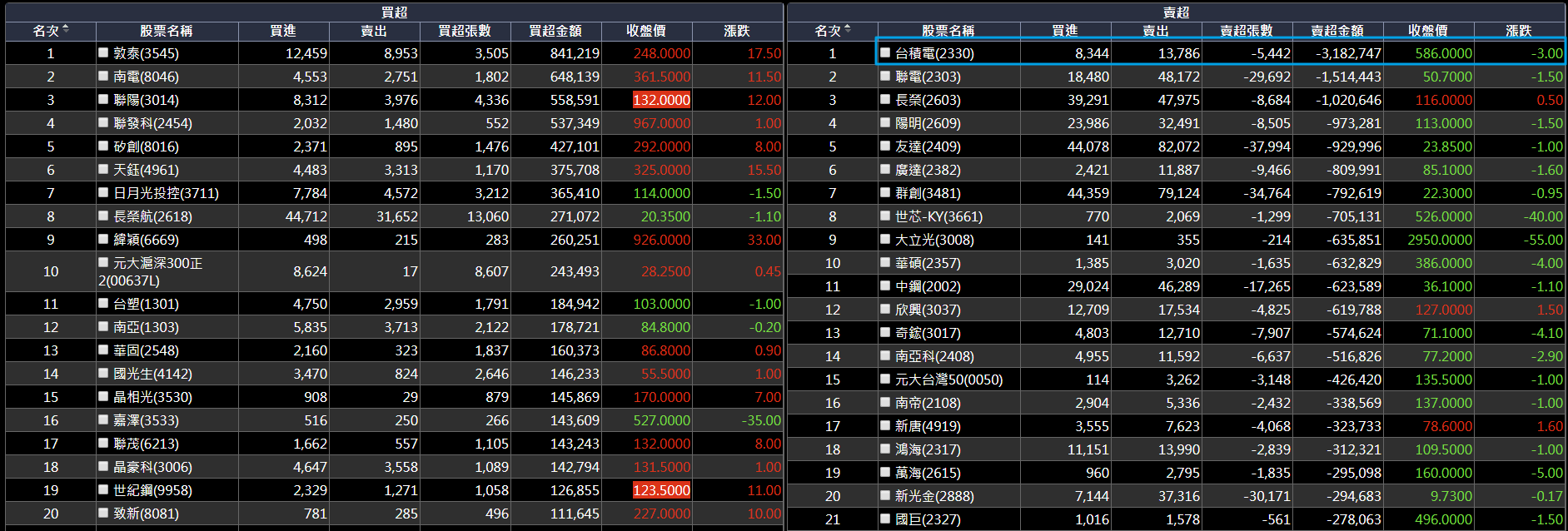This screenshot has width=1568, height=531.
Task: Tick checkbox next to 台積電(2330)
Action: coord(885,52)
